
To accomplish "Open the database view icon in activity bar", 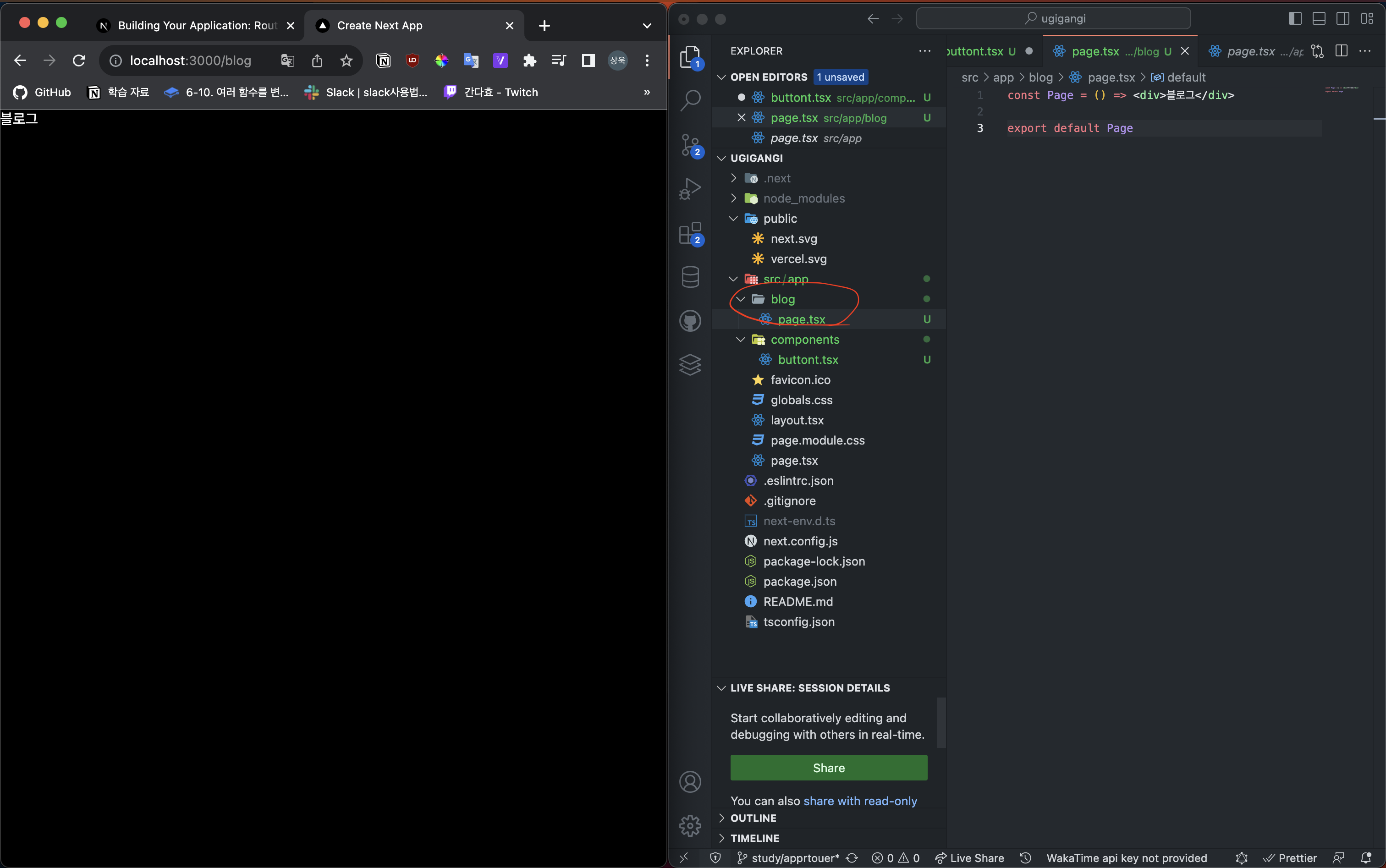I will (x=690, y=277).
